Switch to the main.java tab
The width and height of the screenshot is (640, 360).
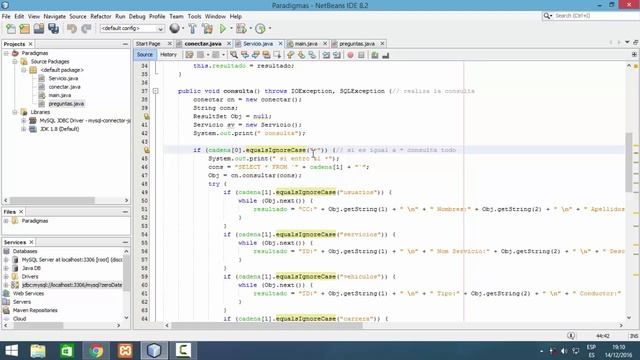point(306,44)
